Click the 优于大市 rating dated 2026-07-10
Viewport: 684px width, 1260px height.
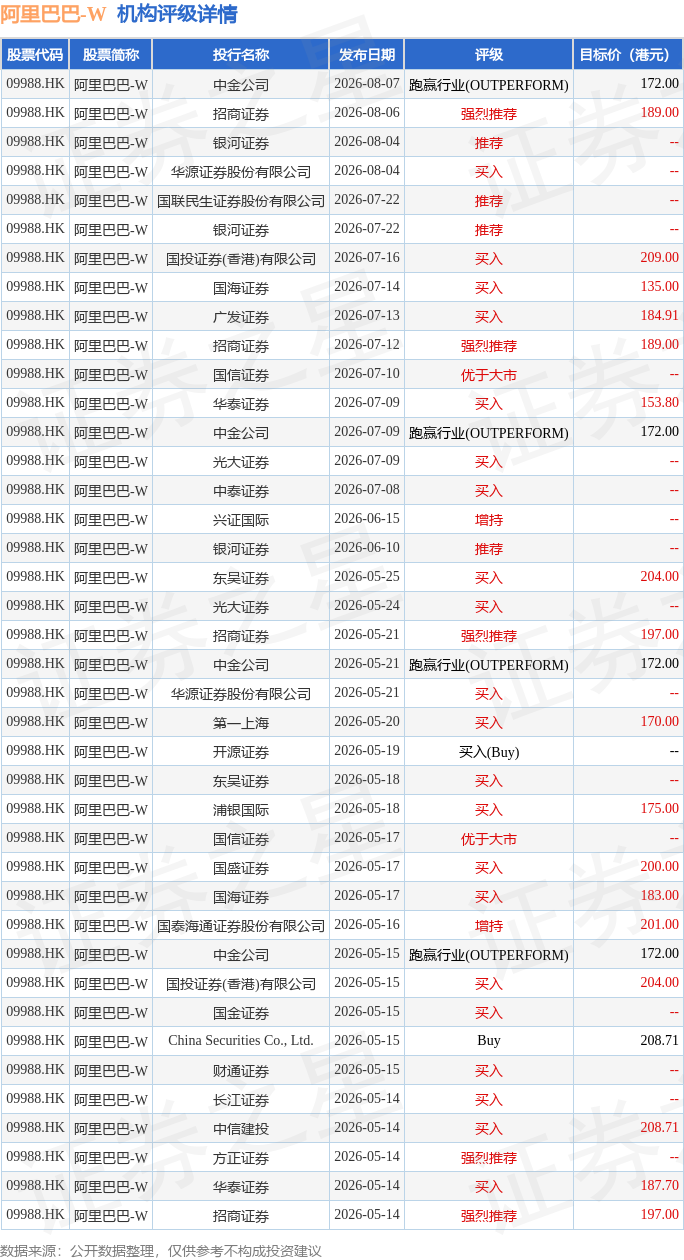pos(489,375)
